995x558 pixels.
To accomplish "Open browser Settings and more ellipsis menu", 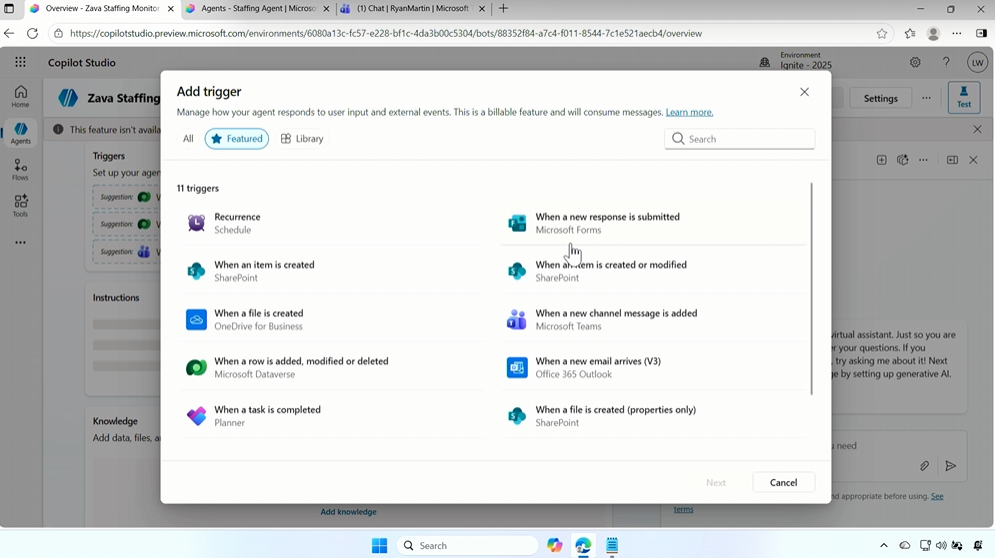I will 957,34.
